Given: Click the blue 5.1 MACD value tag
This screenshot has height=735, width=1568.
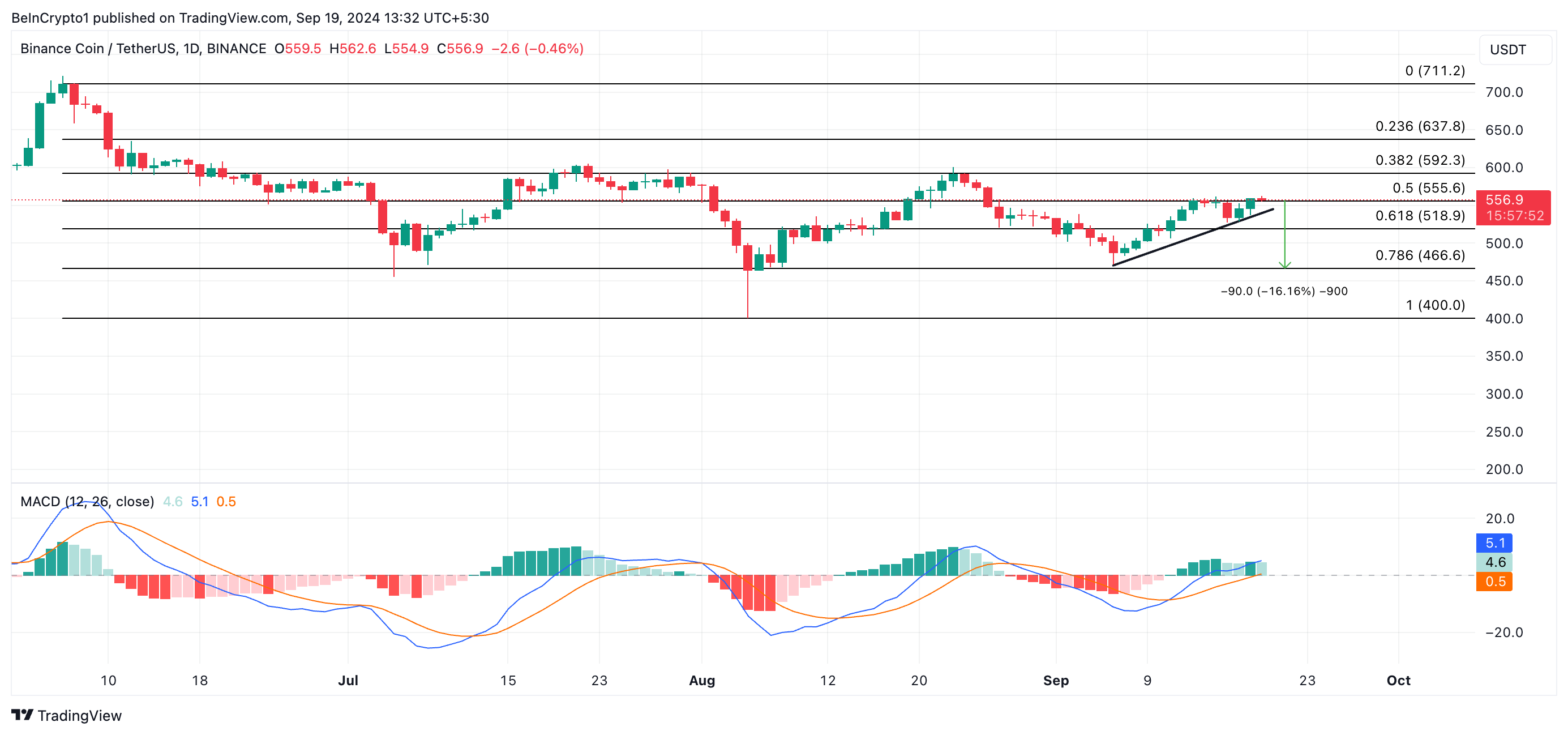Looking at the screenshot, I should [x=1494, y=542].
